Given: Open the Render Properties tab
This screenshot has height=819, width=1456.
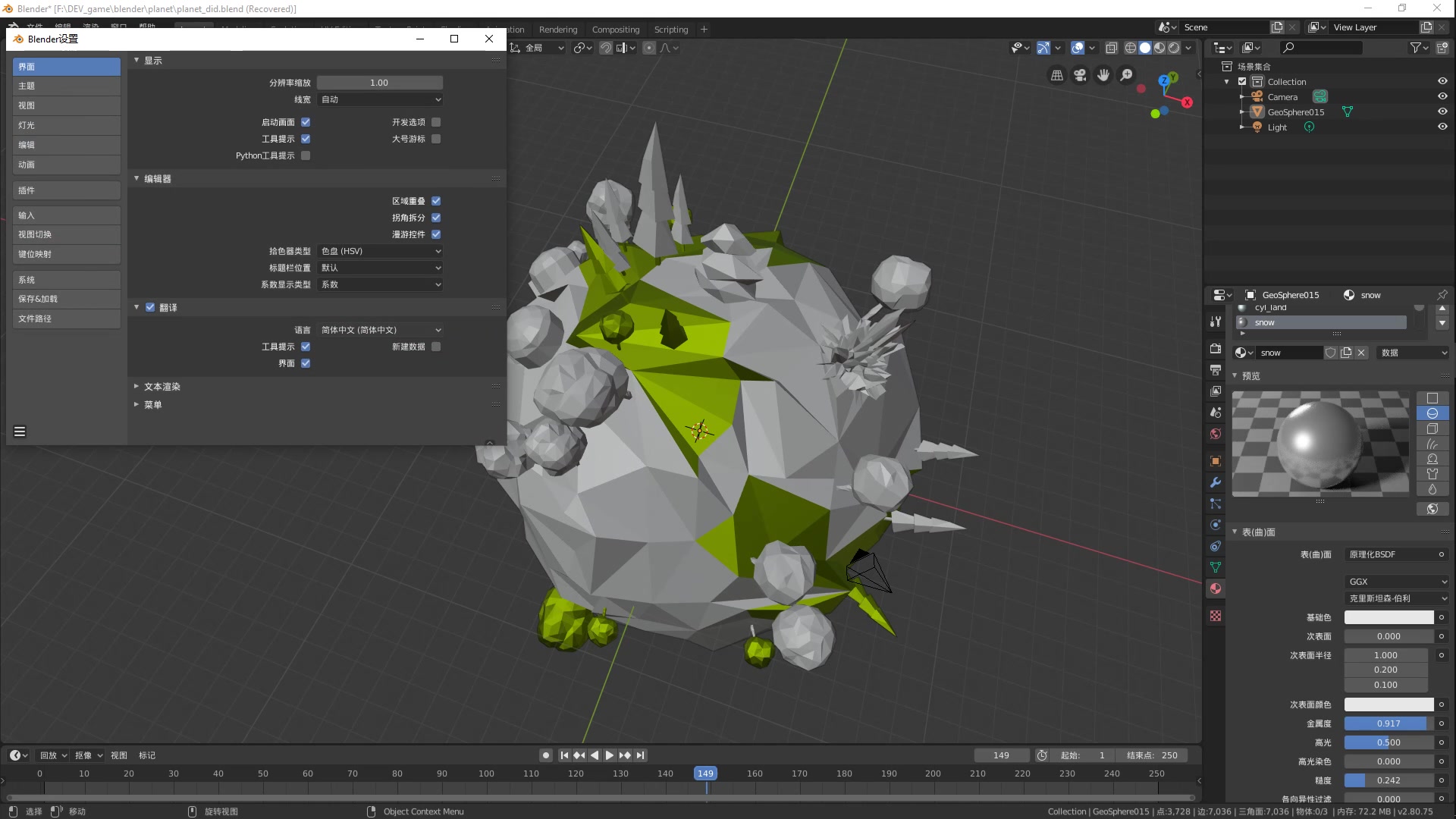Looking at the screenshot, I should [x=1216, y=349].
